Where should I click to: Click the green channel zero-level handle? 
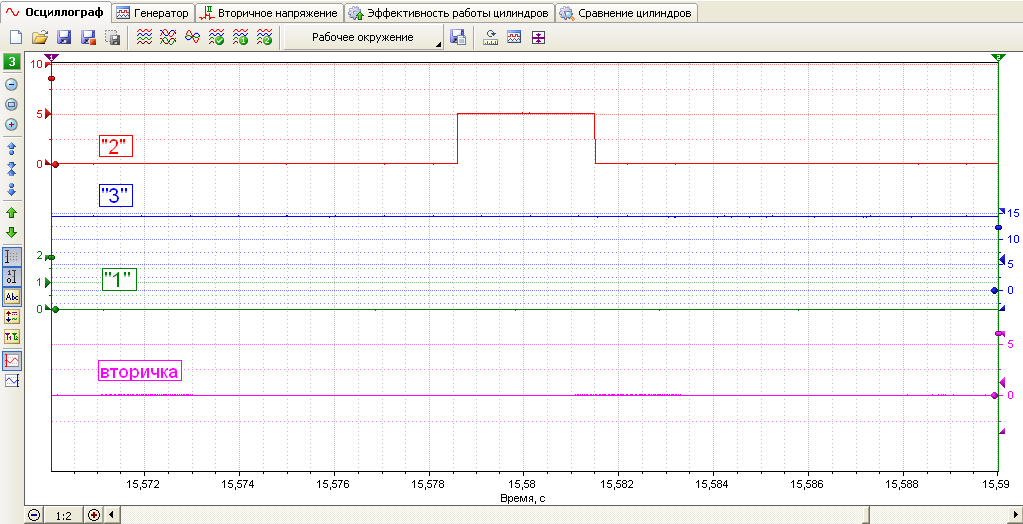click(55, 309)
